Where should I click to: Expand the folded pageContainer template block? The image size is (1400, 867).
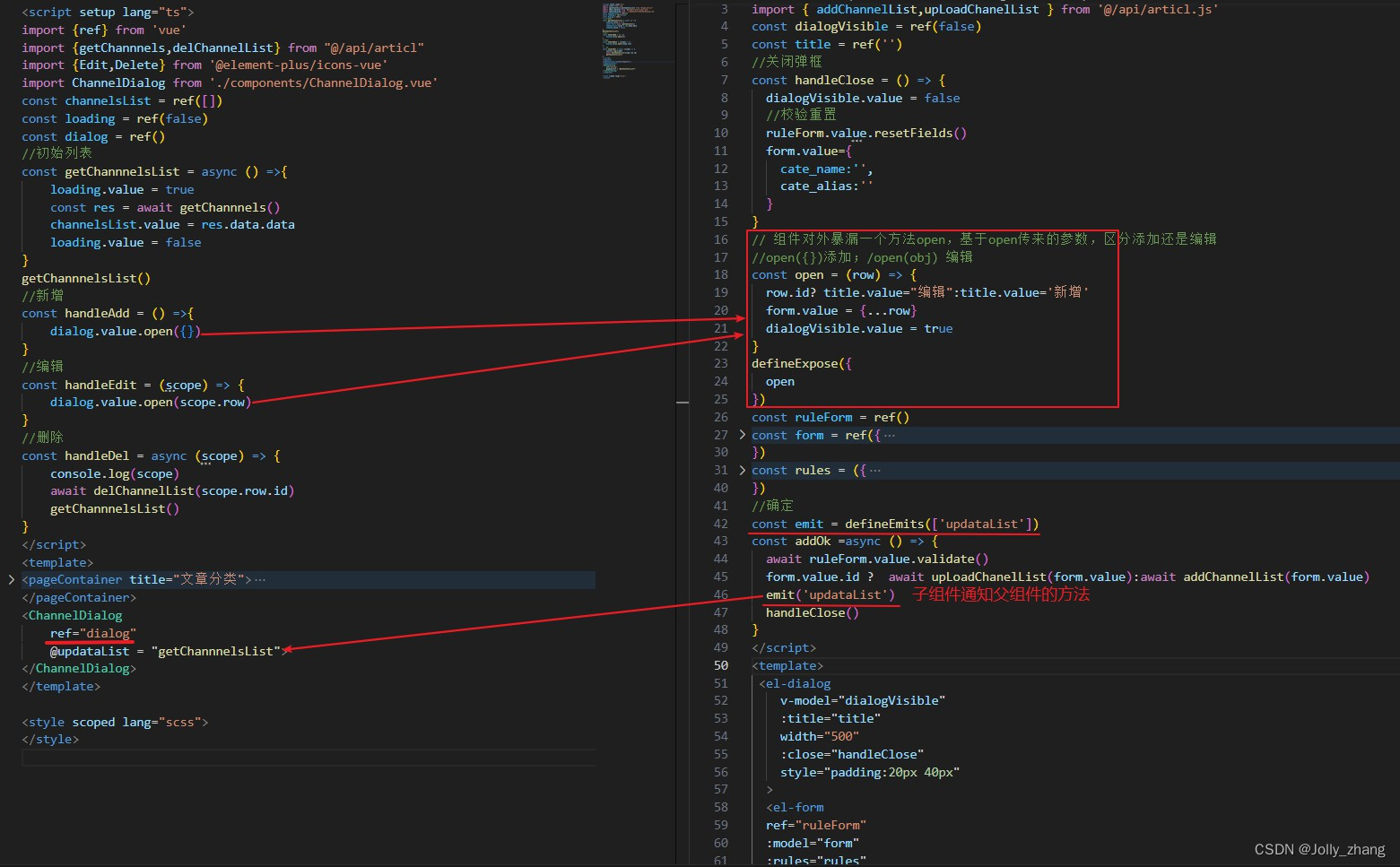pos(12,580)
